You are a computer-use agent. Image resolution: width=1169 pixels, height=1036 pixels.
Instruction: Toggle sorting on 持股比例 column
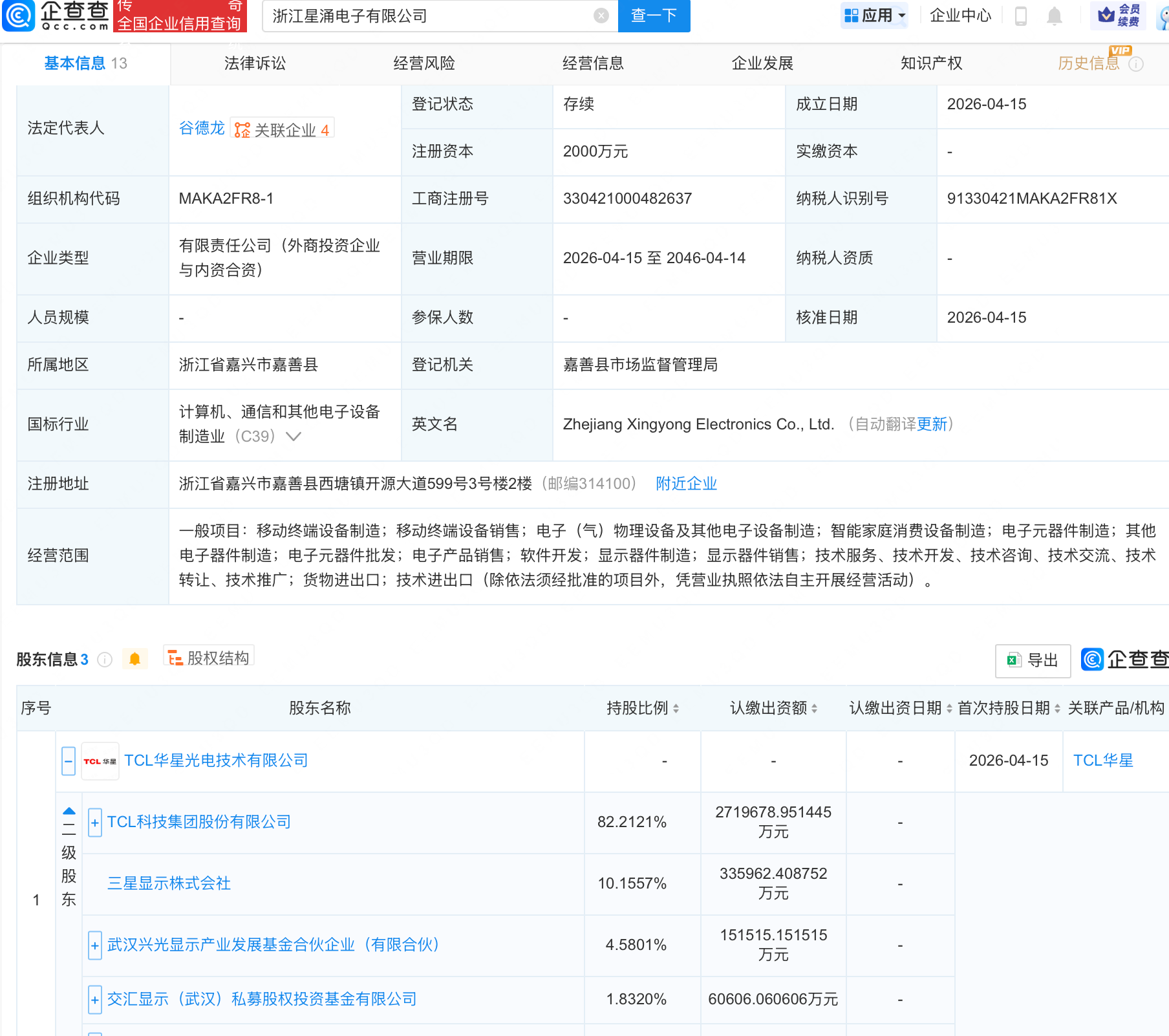tap(675, 708)
